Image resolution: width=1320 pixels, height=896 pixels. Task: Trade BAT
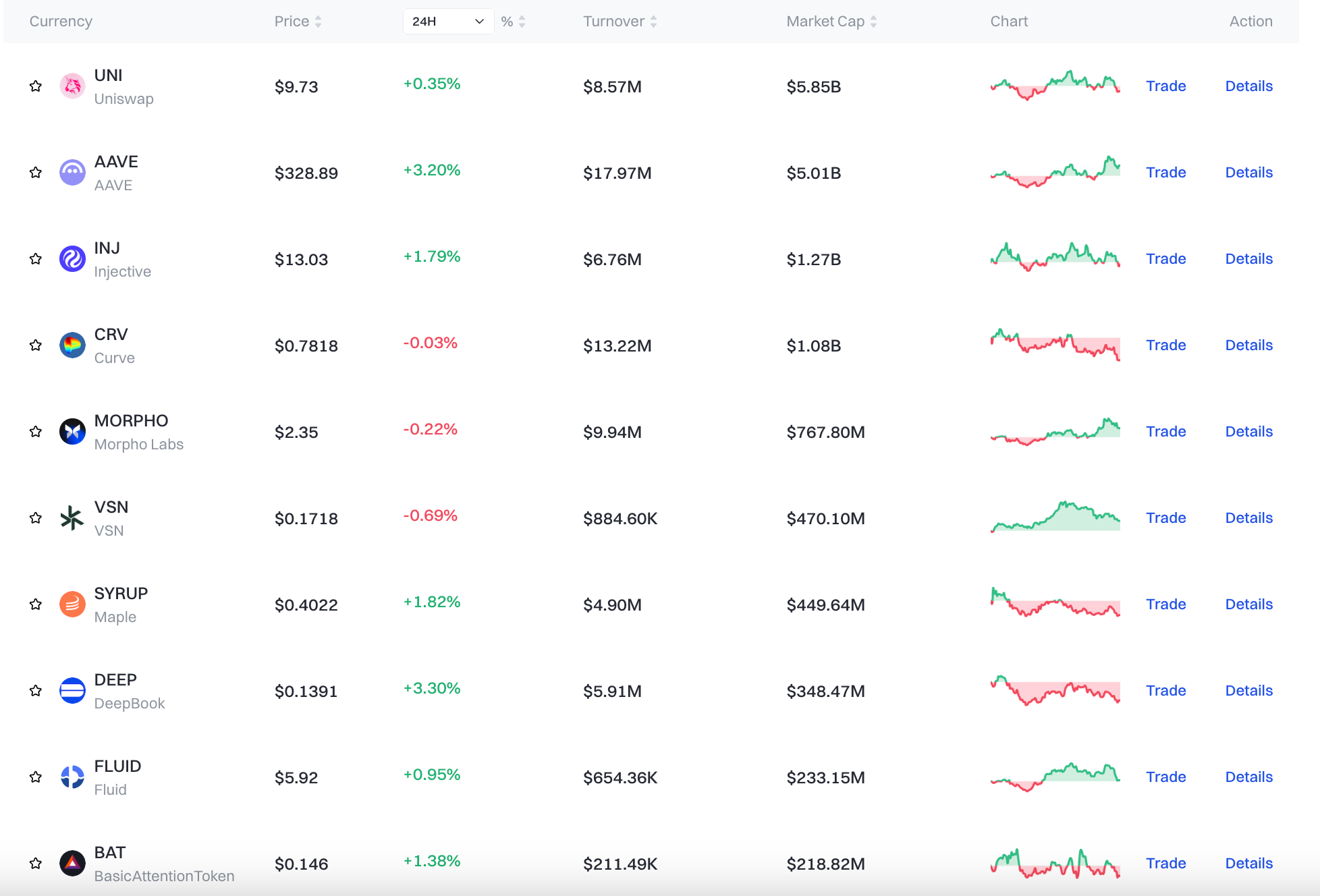pyautogui.click(x=1165, y=864)
